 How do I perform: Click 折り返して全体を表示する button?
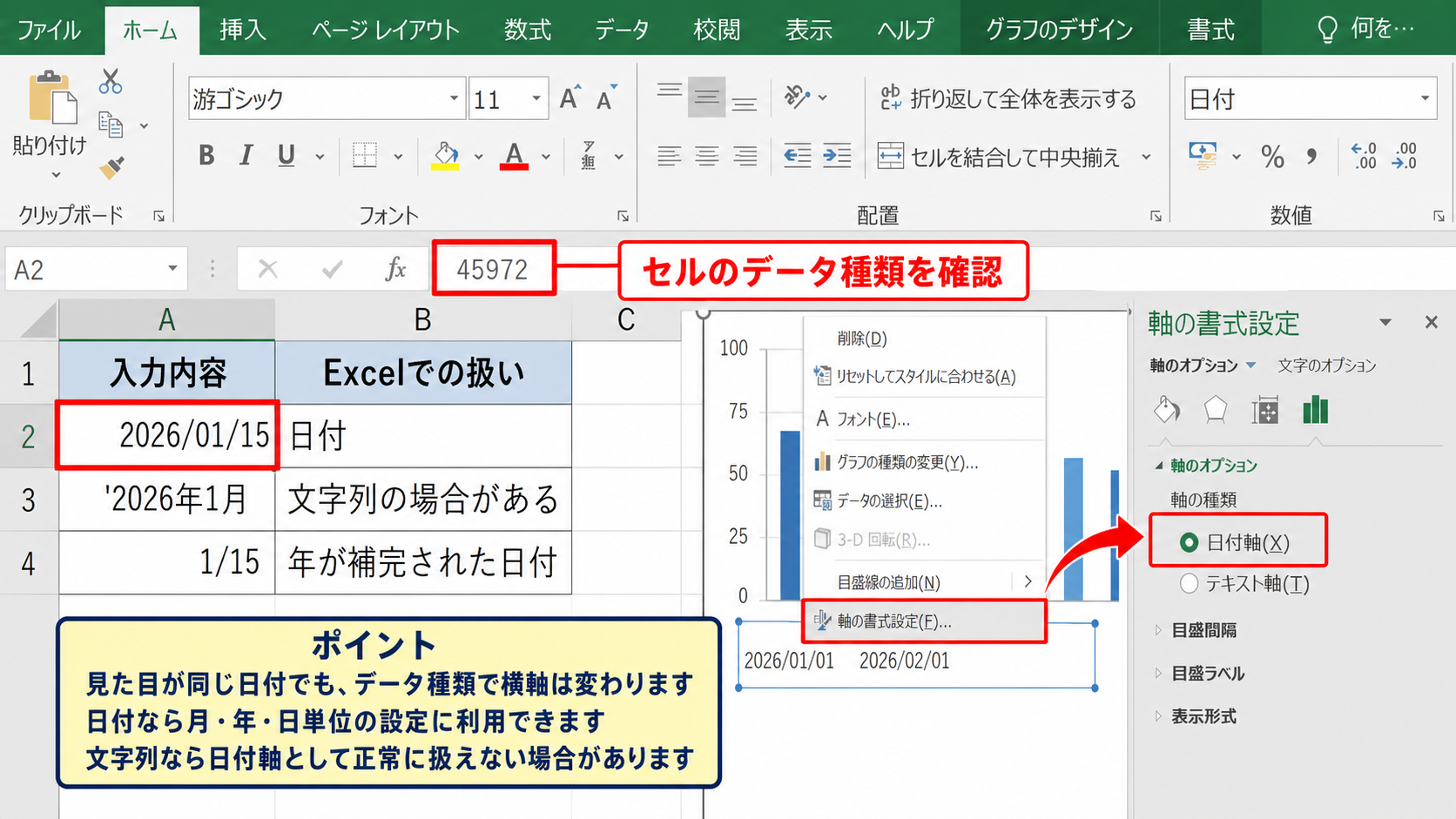pyautogui.click(x=1007, y=98)
